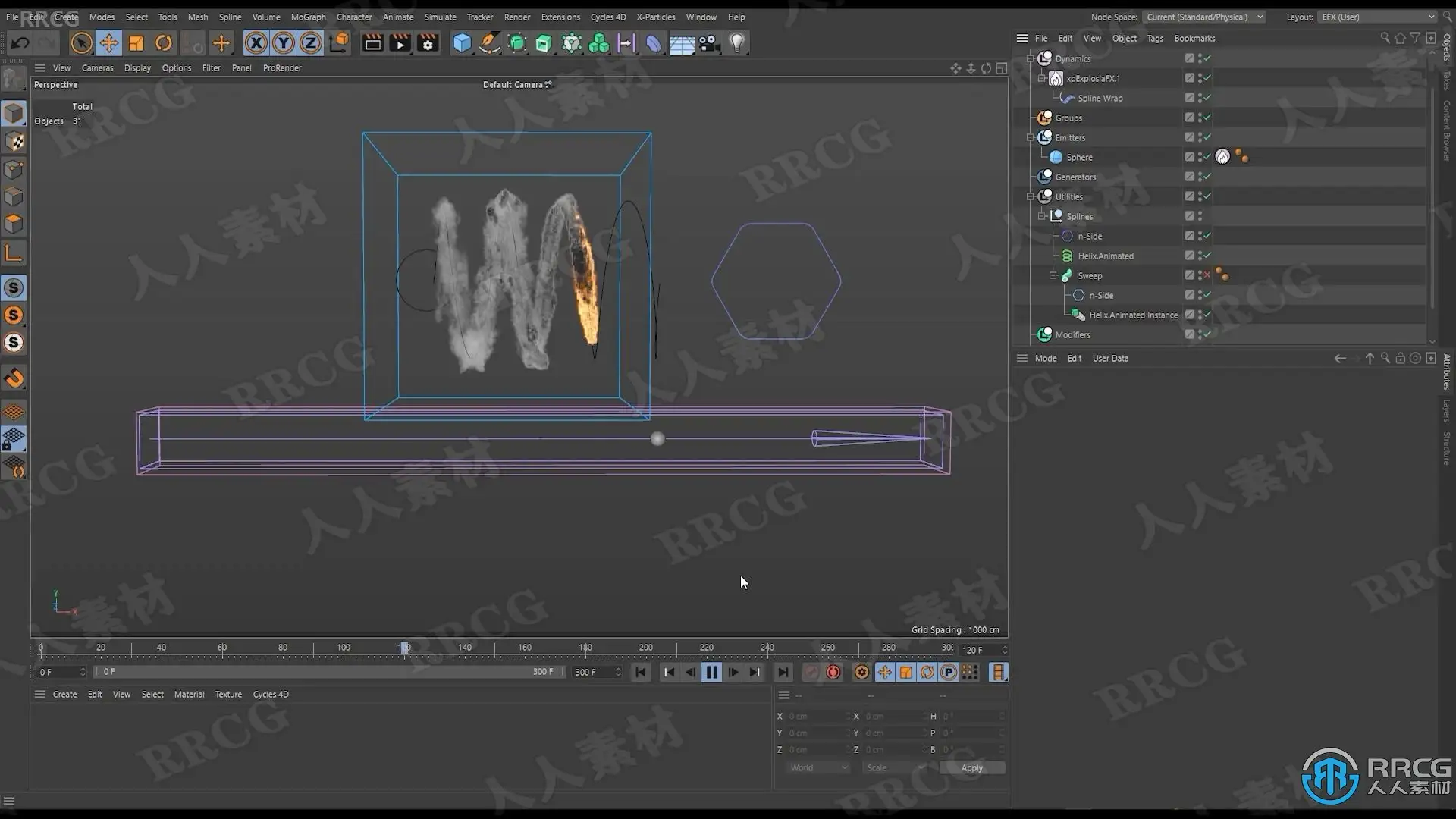Open the Node Space dropdown
Image resolution: width=1456 pixels, height=819 pixels.
[1205, 17]
